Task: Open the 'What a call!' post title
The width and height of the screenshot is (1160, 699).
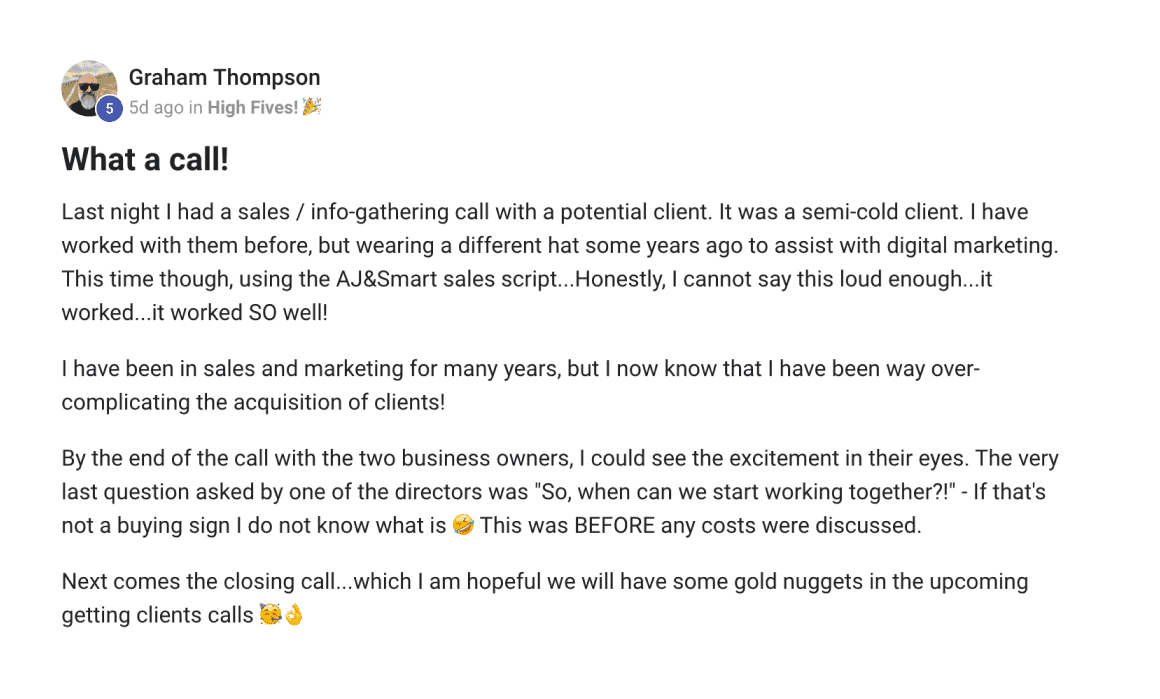Action: point(145,160)
